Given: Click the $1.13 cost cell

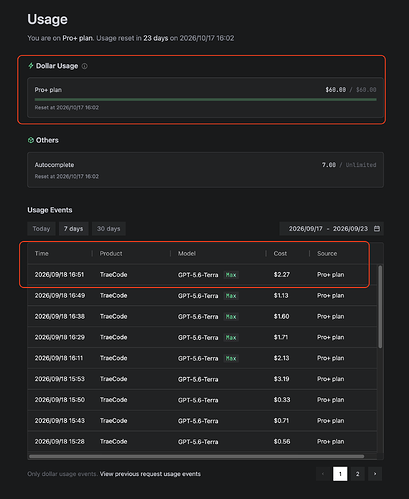Looking at the screenshot, I should tap(281, 296).
